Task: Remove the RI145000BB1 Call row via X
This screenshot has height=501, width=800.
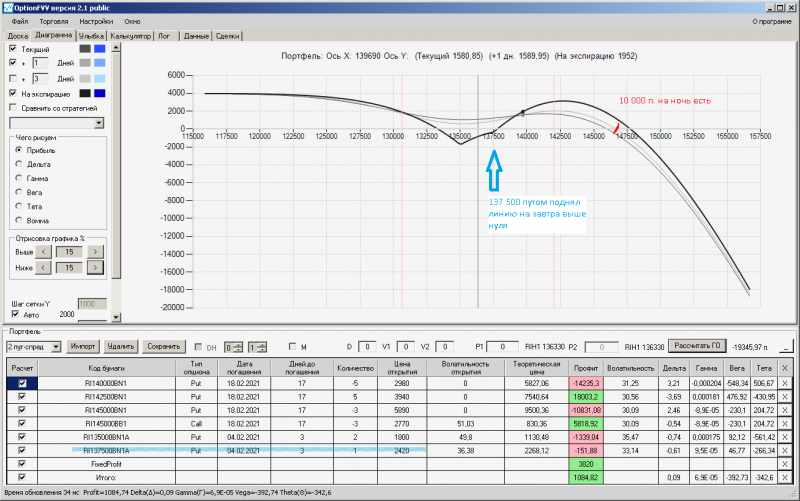Action: pos(785,423)
